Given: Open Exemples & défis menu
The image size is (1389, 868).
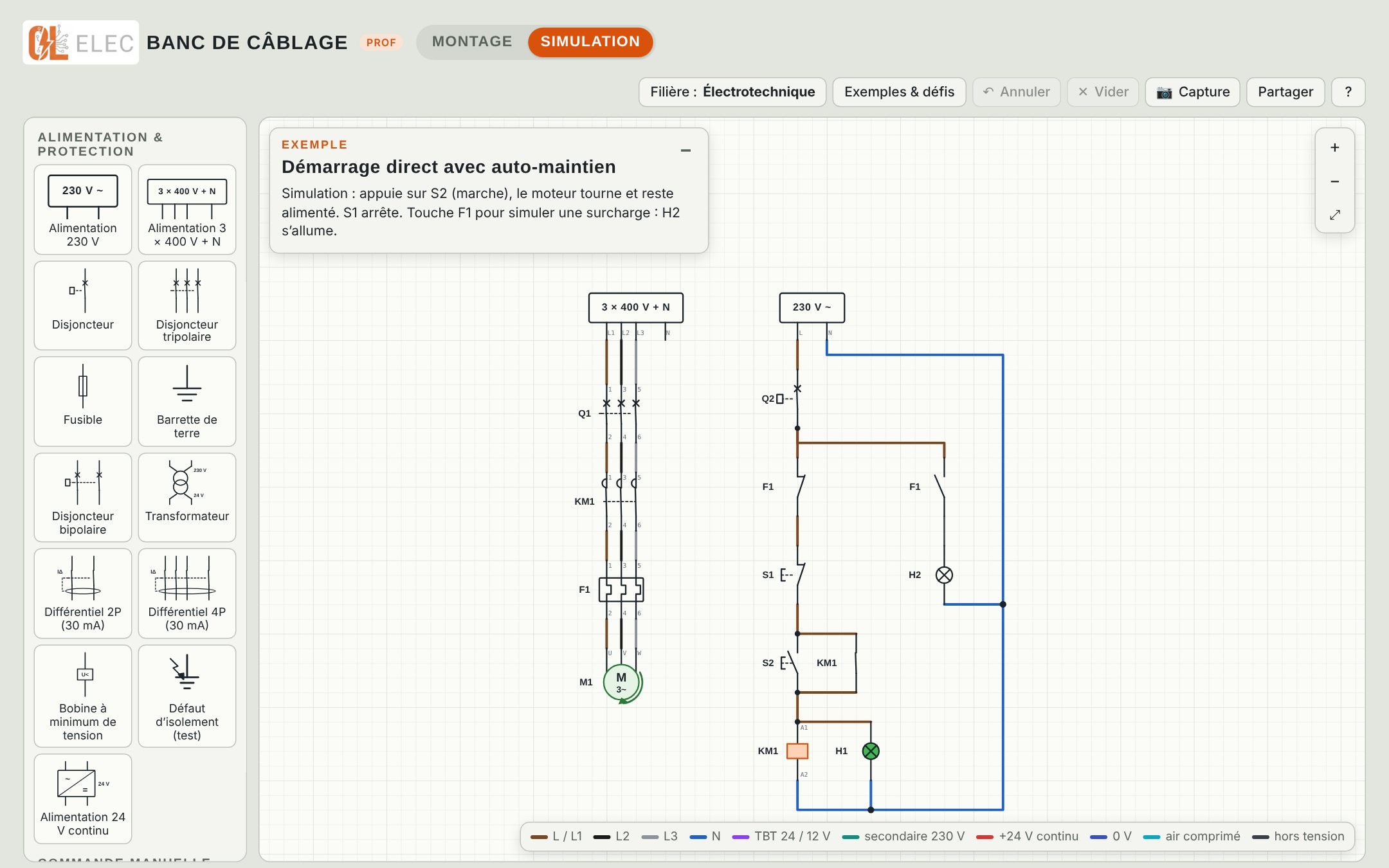Looking at the screenshot, I should pyautogui.click(x=899, y=92).
